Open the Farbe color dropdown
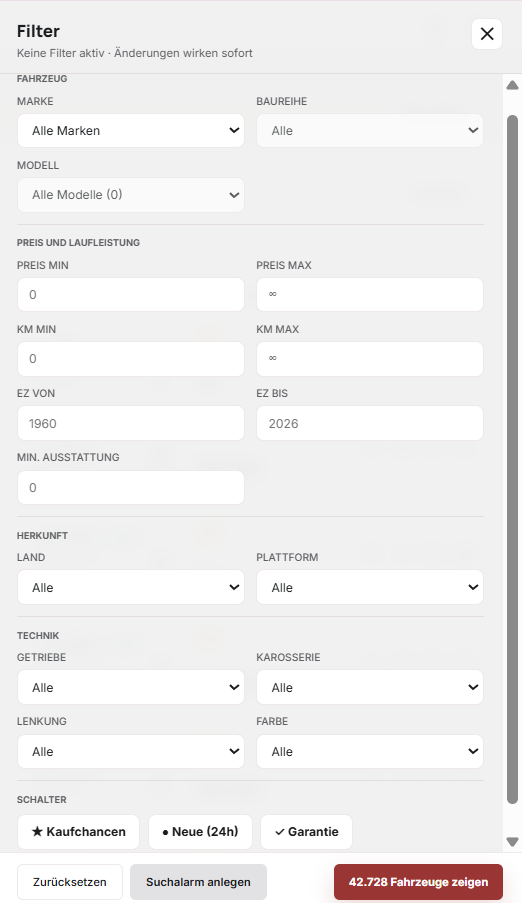The width and height of the screenshot is (522, 903). (370, 752)
